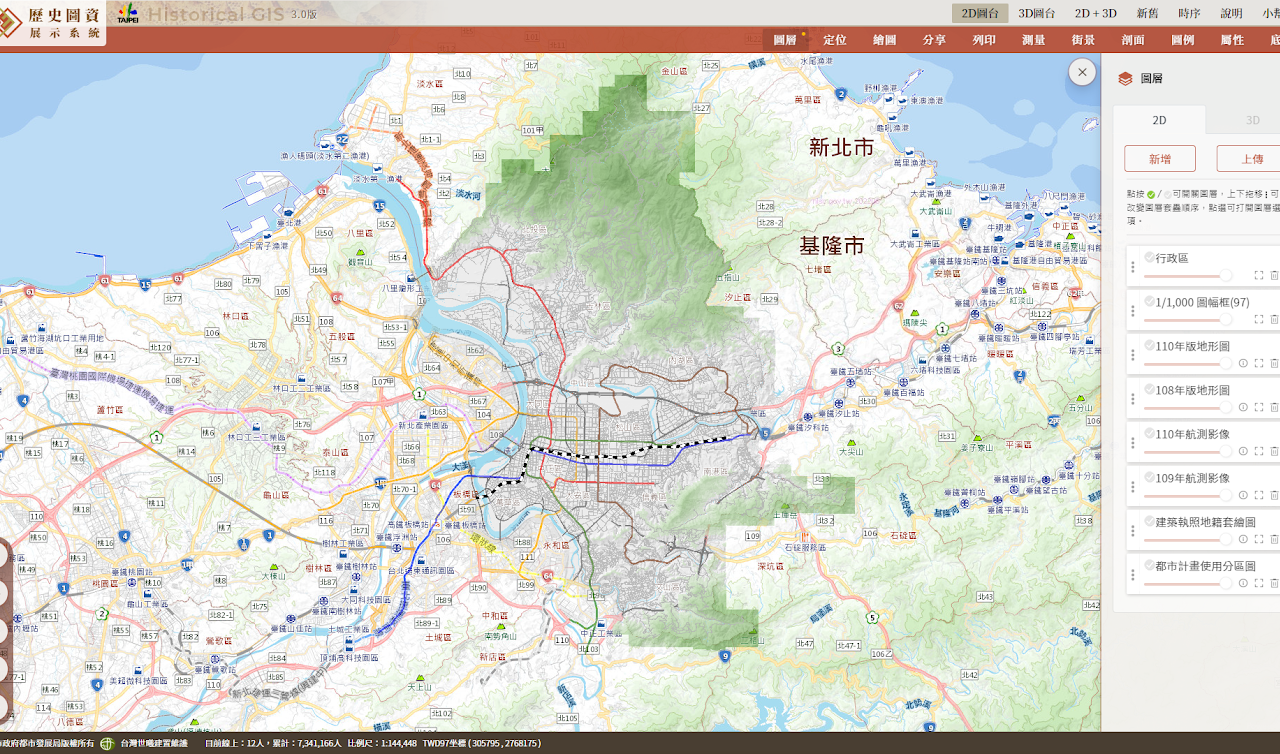Screen dimensions: 1280x754
Task: Delete the 都市計畫使用分區圖 layer
Action: (1274, 583)
